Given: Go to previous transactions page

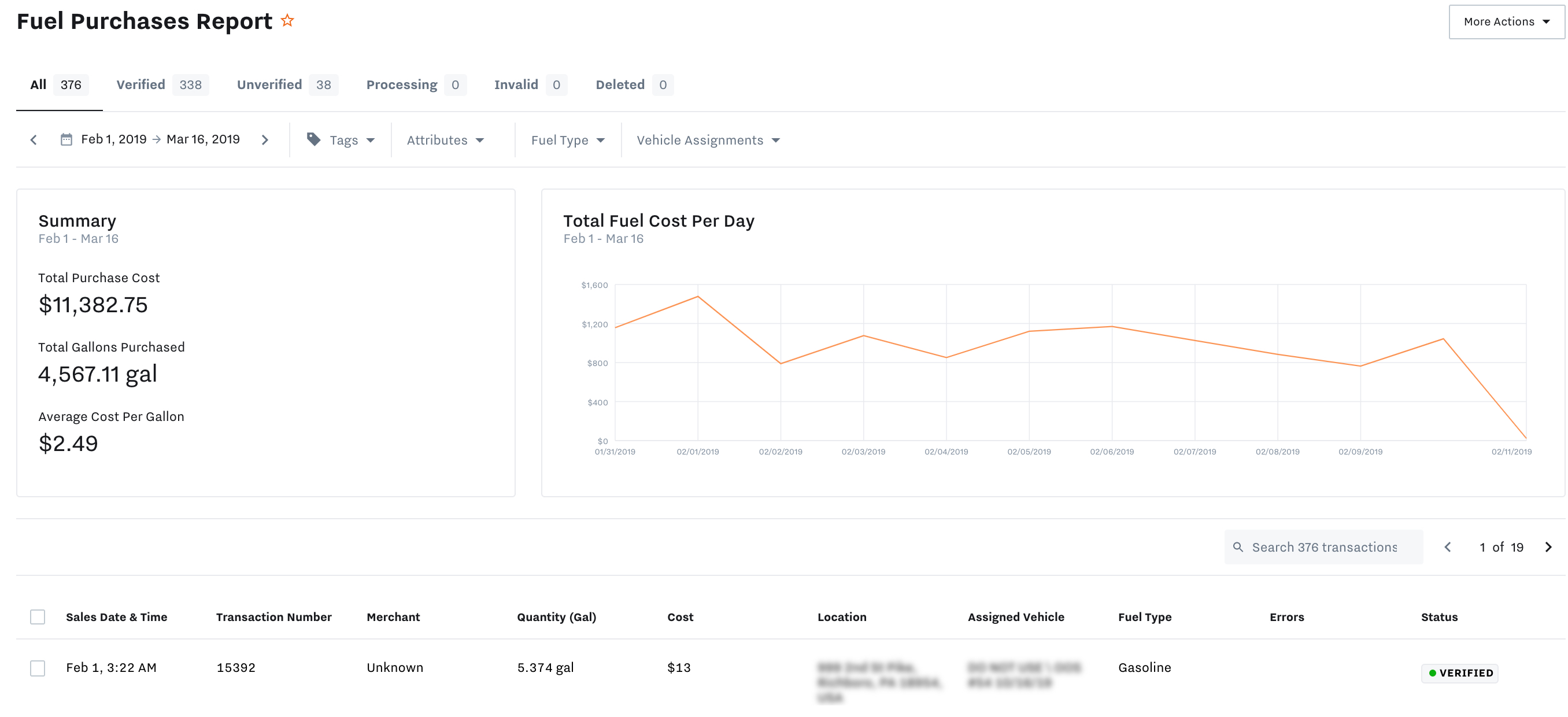Looking at the screenshot, I should [1448, 547].
